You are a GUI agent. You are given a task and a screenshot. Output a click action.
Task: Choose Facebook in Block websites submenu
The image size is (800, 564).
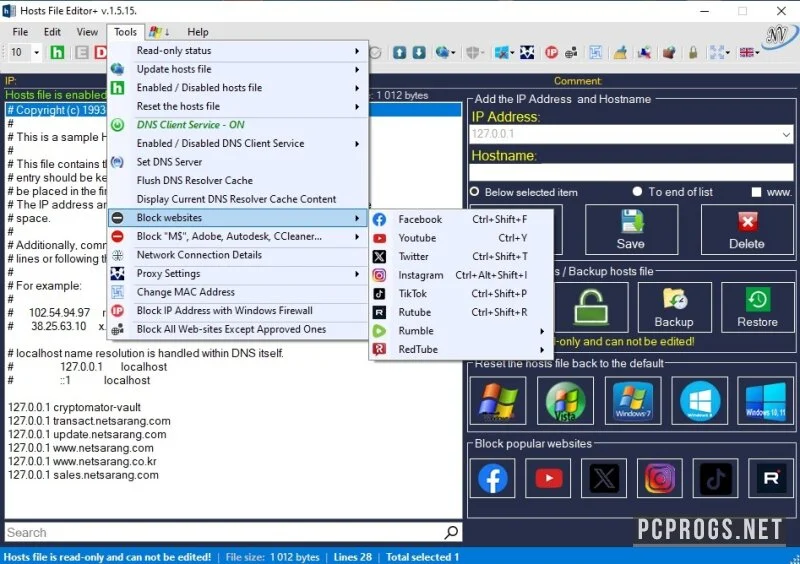pos(461,219)
